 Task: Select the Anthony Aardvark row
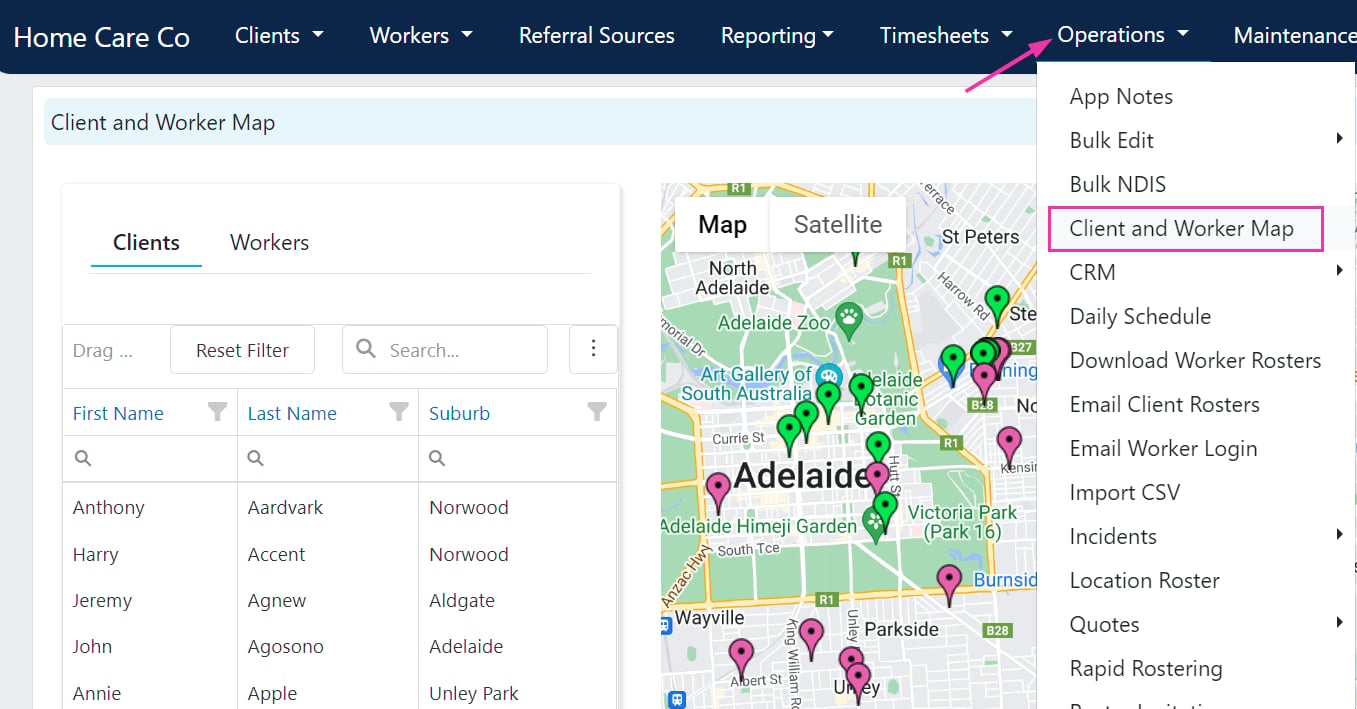coord(339,507)
